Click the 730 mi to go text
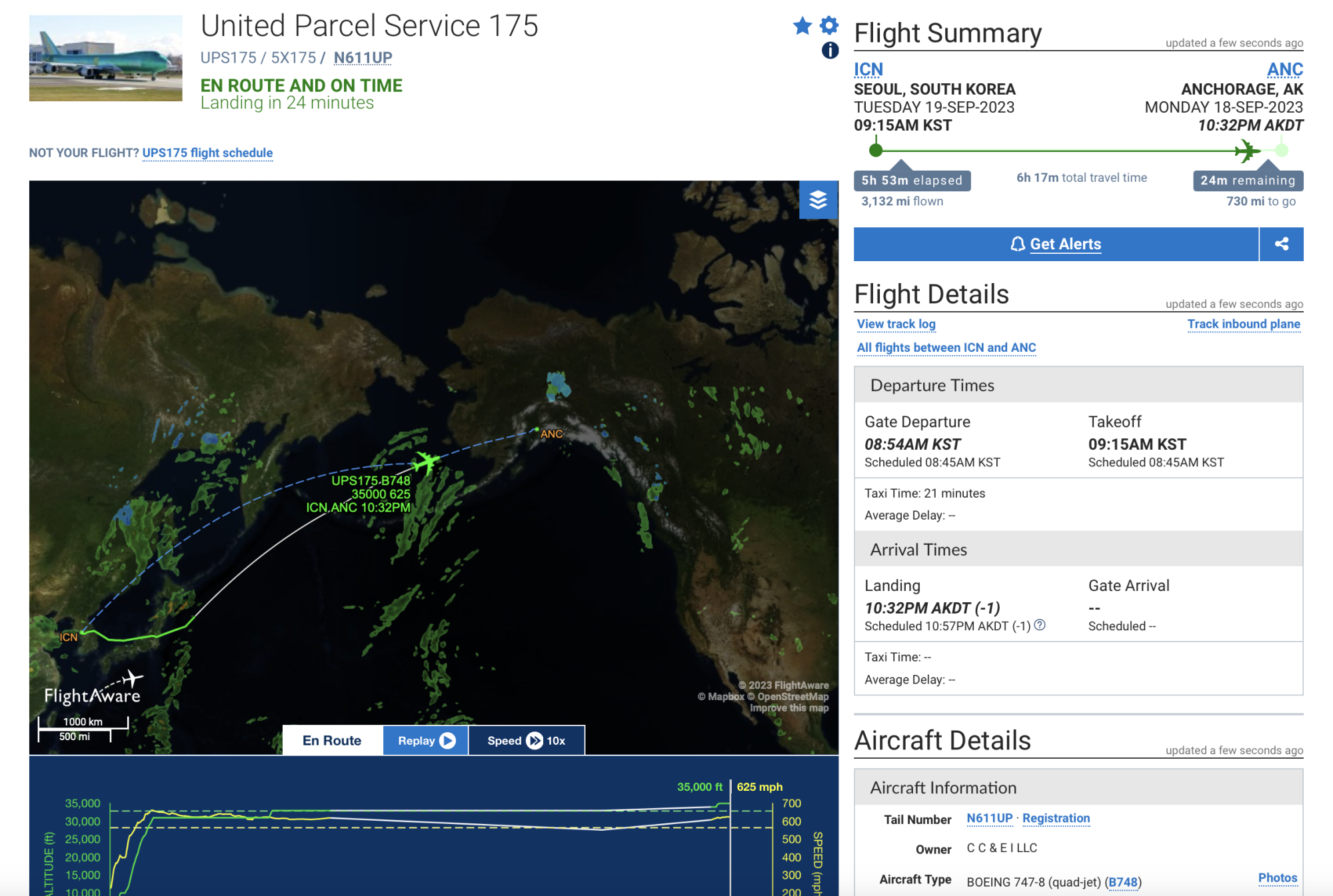 point(1261,201)
